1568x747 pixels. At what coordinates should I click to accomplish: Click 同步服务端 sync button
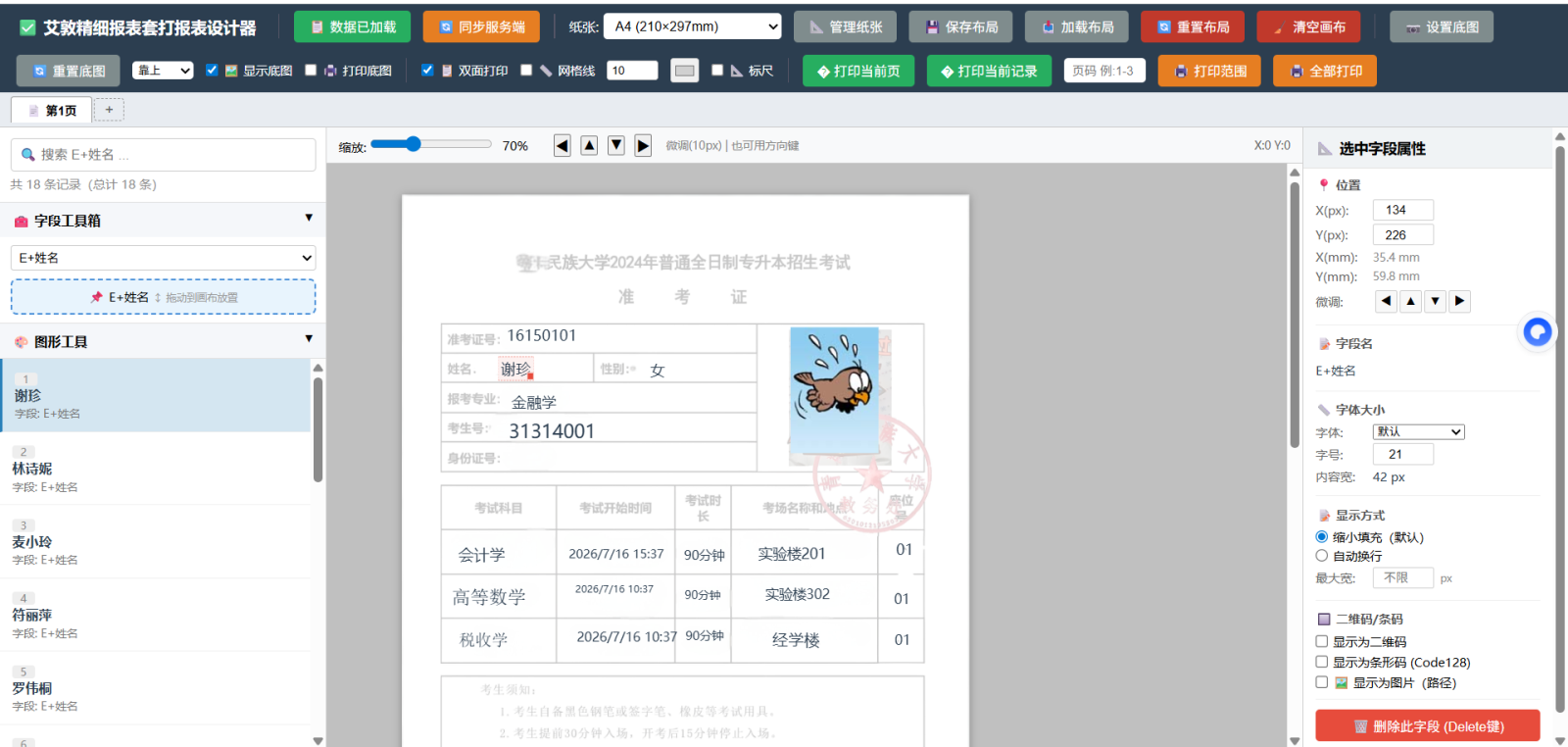click(x=481, y=27)
